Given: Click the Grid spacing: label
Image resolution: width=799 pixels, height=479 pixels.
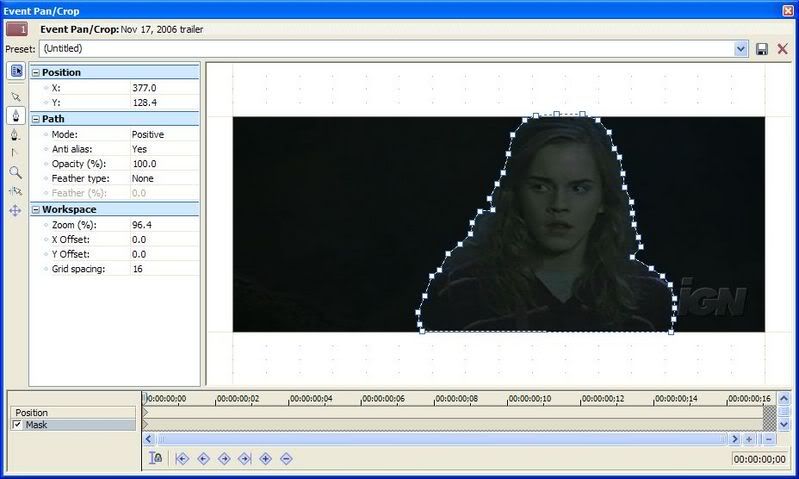Looking at the screenshot, I should (78, 269).
